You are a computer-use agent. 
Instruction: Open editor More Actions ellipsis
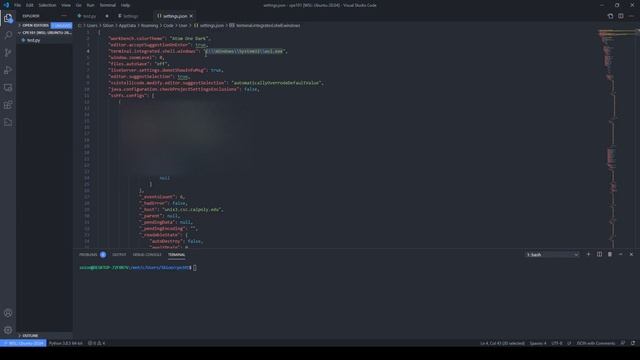pyautogui.click(x=631, y=16)
